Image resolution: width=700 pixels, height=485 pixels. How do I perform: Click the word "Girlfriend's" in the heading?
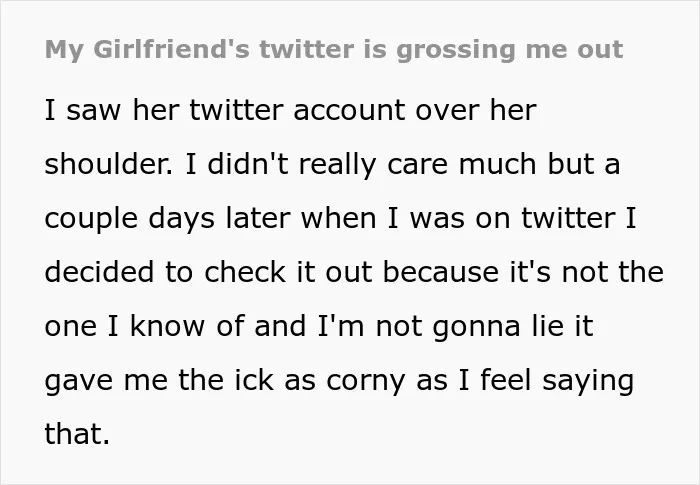coord(171,49)
